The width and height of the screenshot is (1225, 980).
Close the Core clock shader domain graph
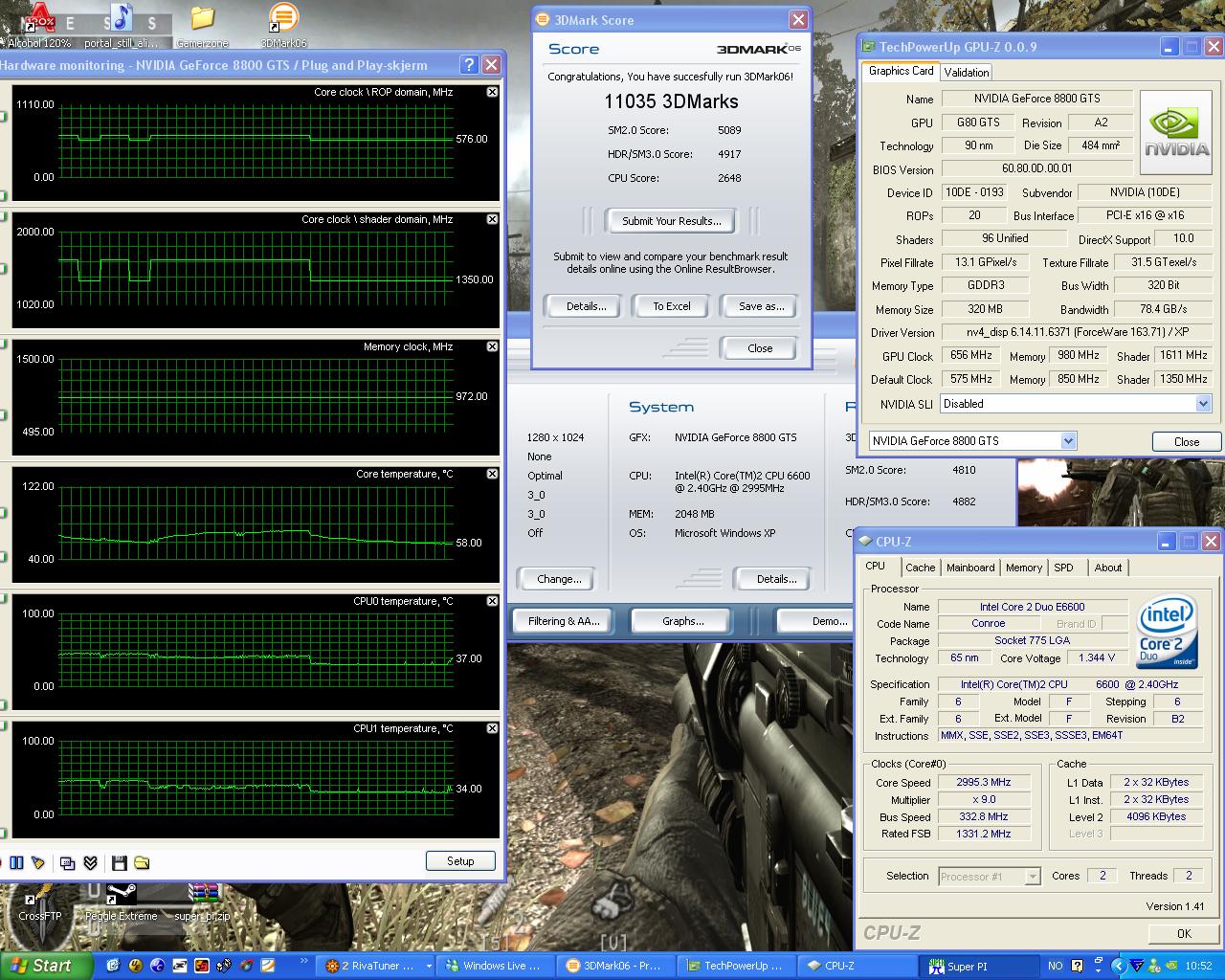pyautogui.click(x=492, y=219)
